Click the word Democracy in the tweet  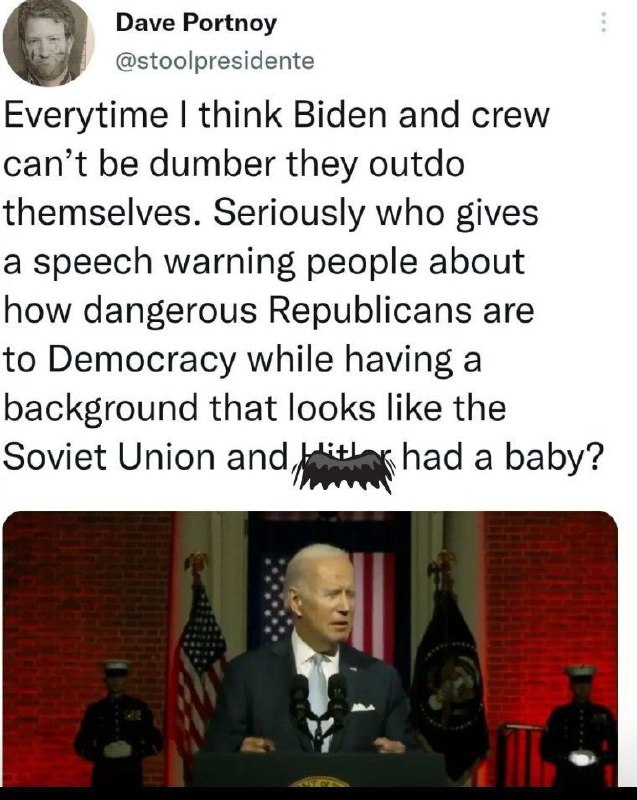(x=142, y=361)
